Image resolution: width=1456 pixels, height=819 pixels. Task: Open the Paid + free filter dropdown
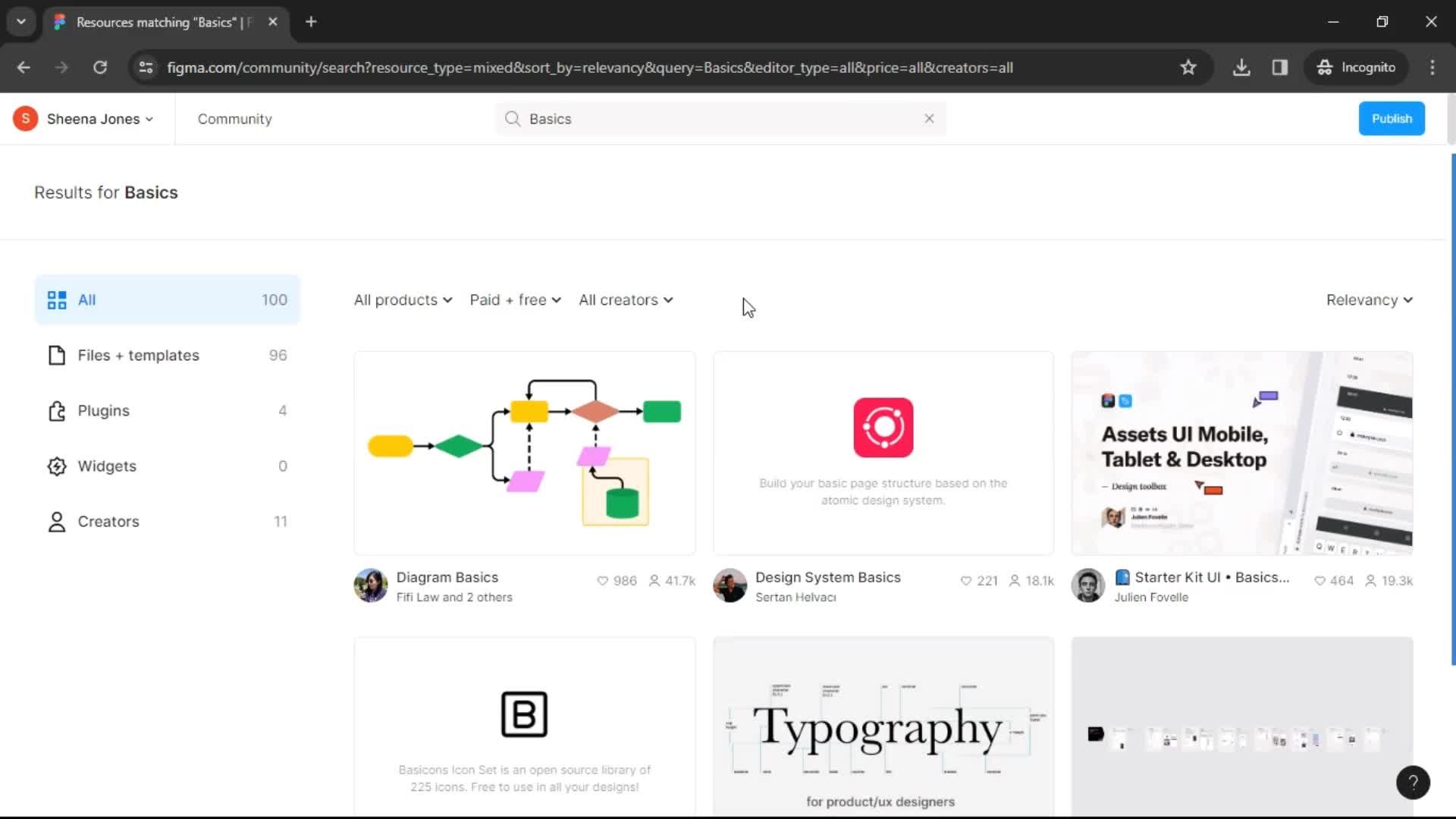(515, 300)
